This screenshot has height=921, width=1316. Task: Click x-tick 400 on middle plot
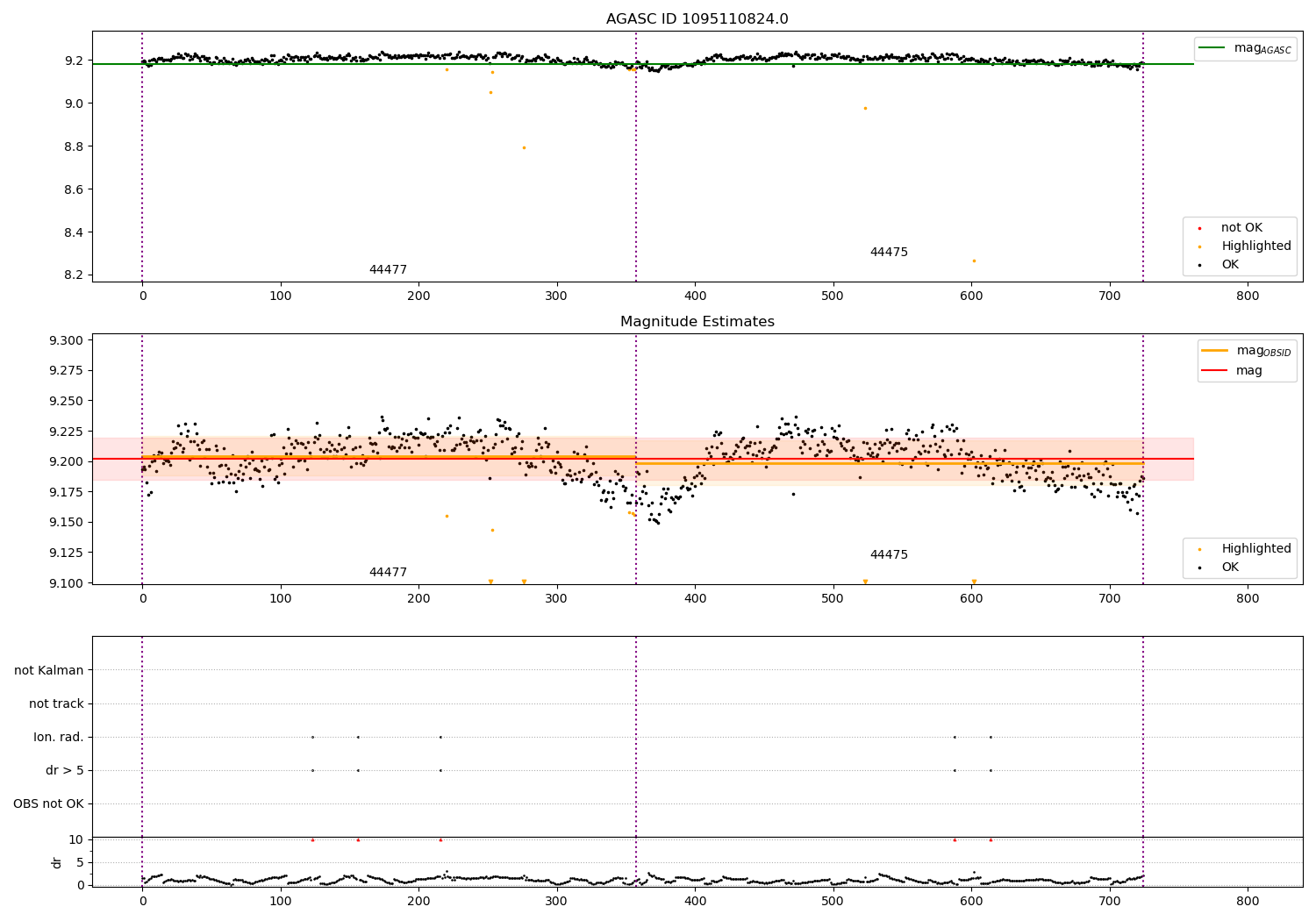click(x=695, y=599)
